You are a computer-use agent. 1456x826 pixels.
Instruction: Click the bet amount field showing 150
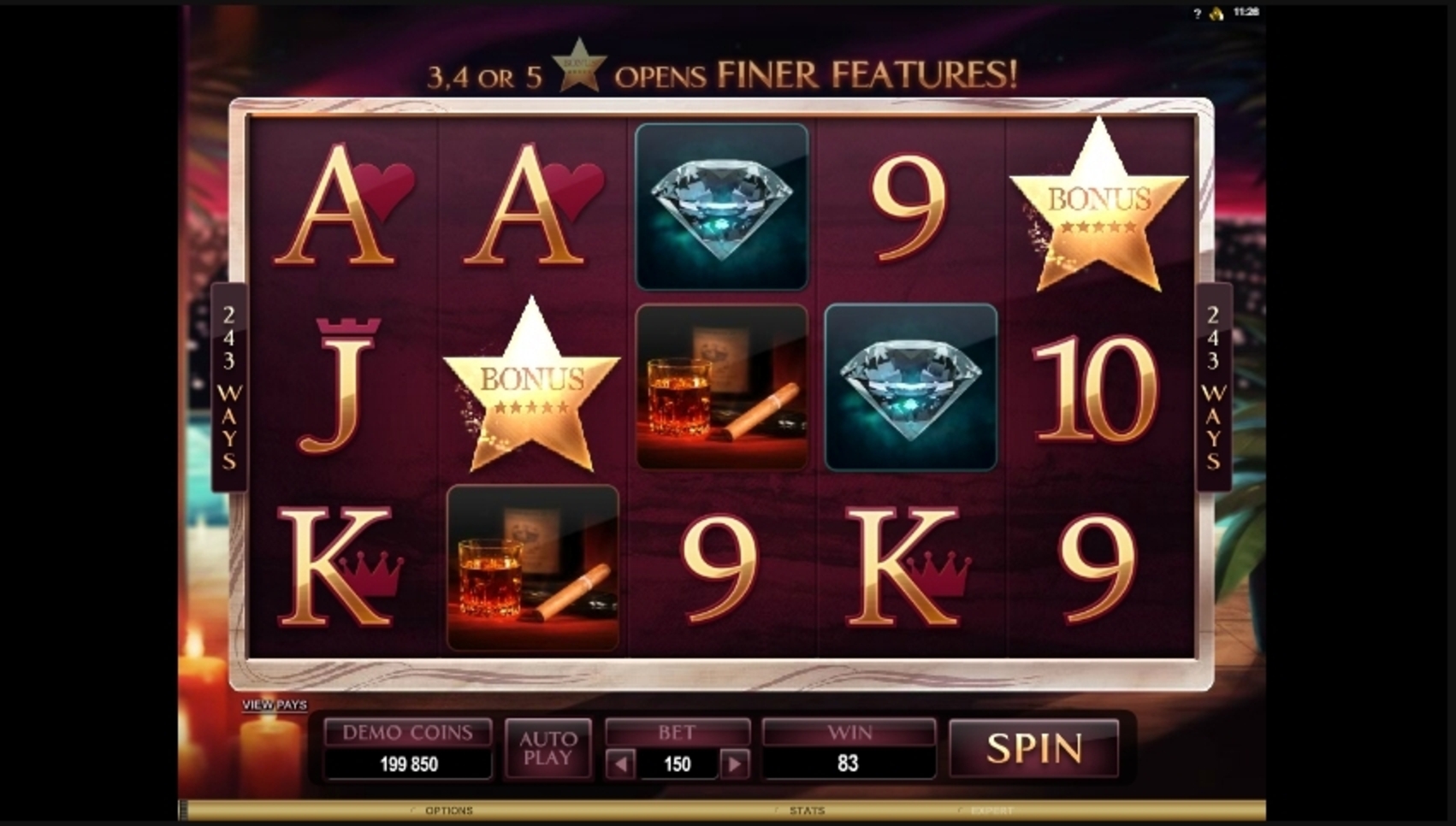(677, 764)
